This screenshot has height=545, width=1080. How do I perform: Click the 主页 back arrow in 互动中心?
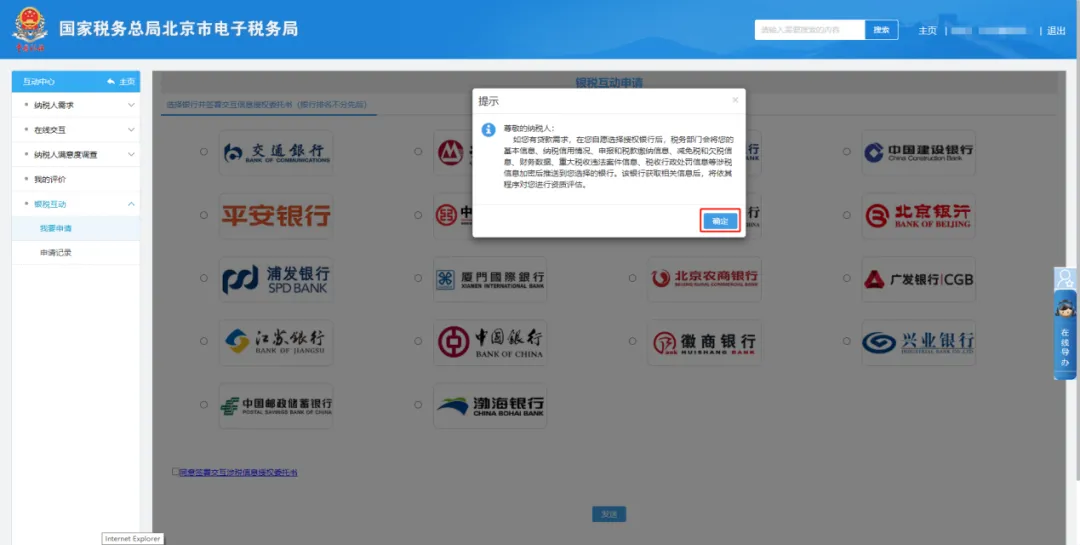(x=121, y=81)
